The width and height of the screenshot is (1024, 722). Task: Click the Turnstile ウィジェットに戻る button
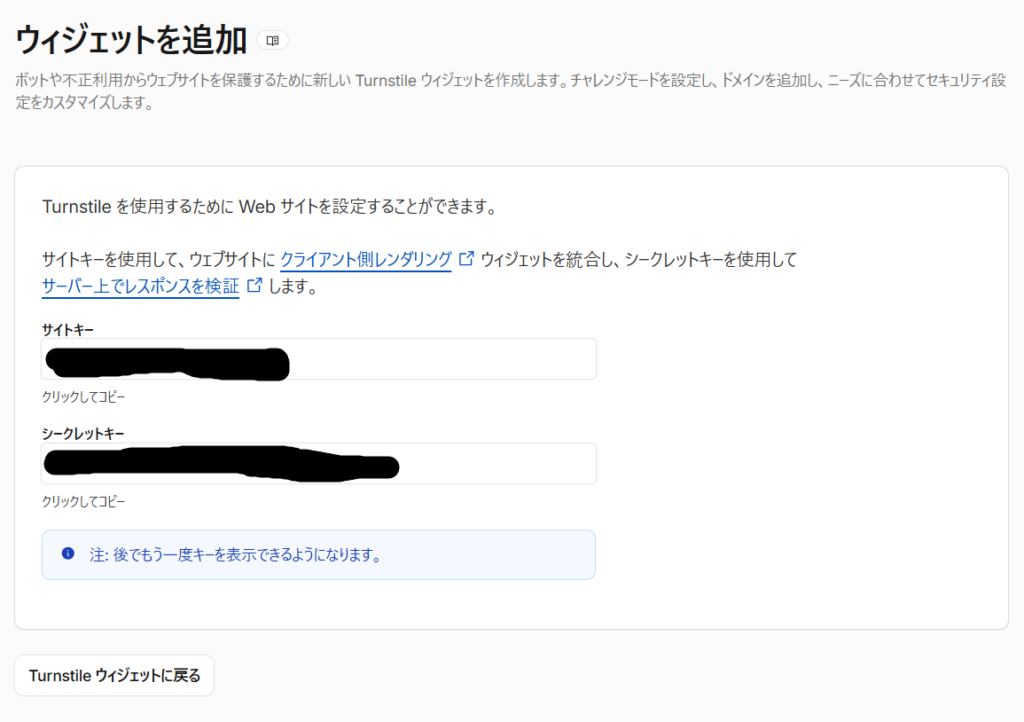[114, 676]
